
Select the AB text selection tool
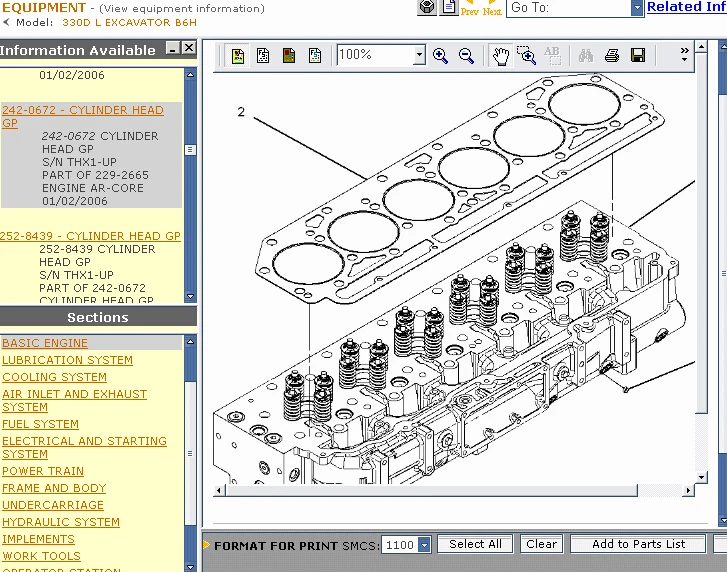(x=552, y=55)
